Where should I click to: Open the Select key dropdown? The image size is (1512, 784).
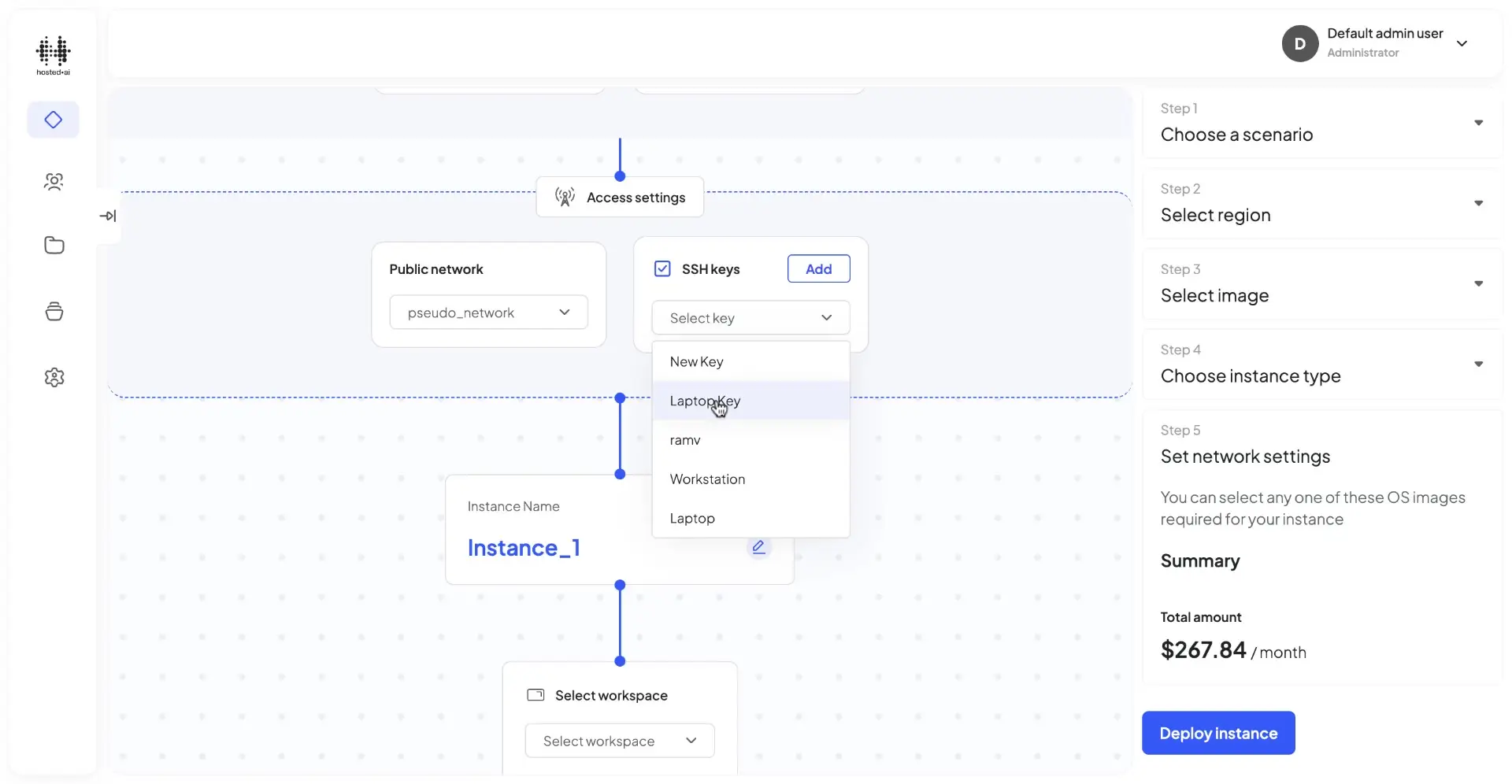750,317
